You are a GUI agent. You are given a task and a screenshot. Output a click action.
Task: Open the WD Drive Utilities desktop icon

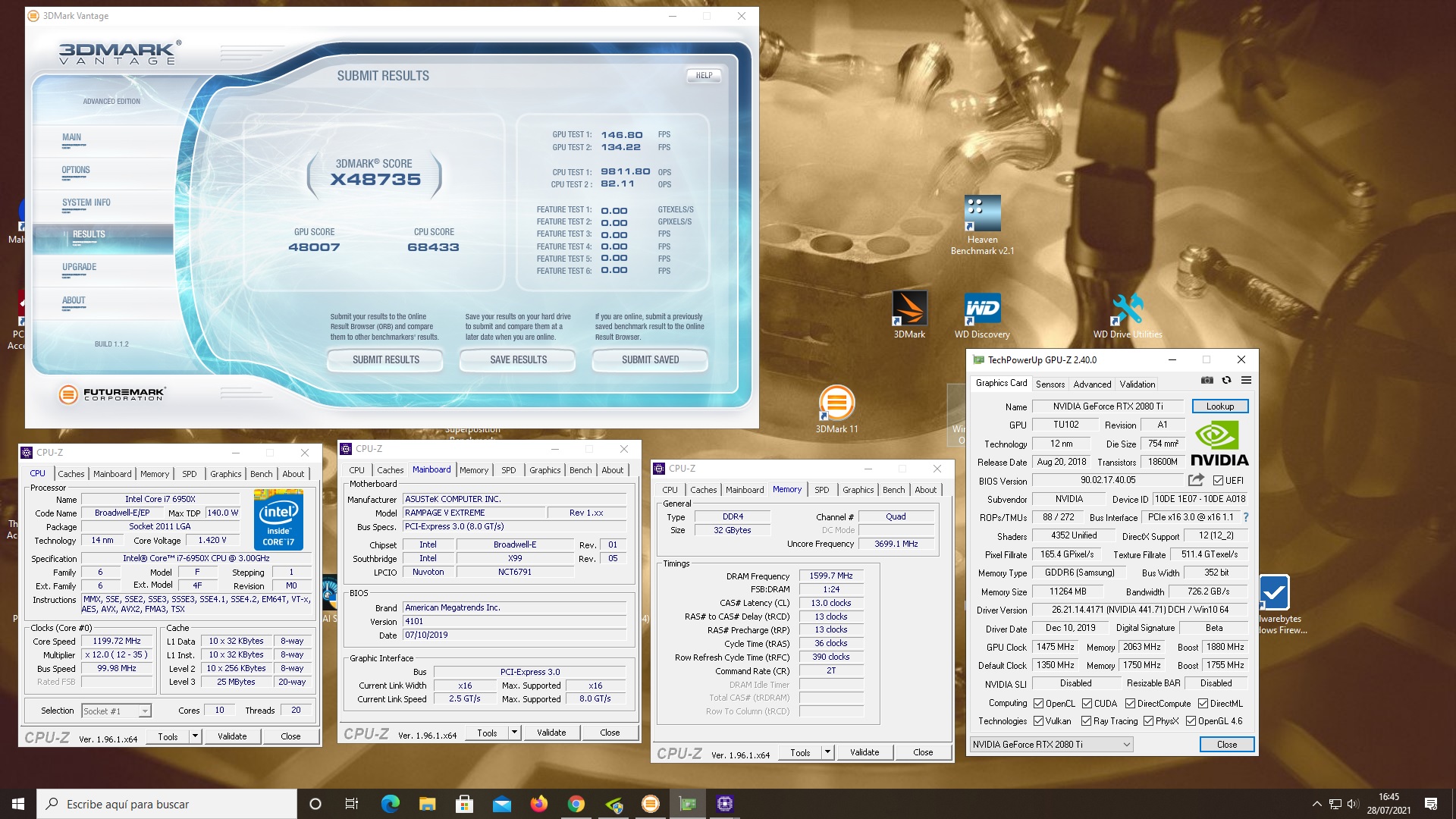1128,314
